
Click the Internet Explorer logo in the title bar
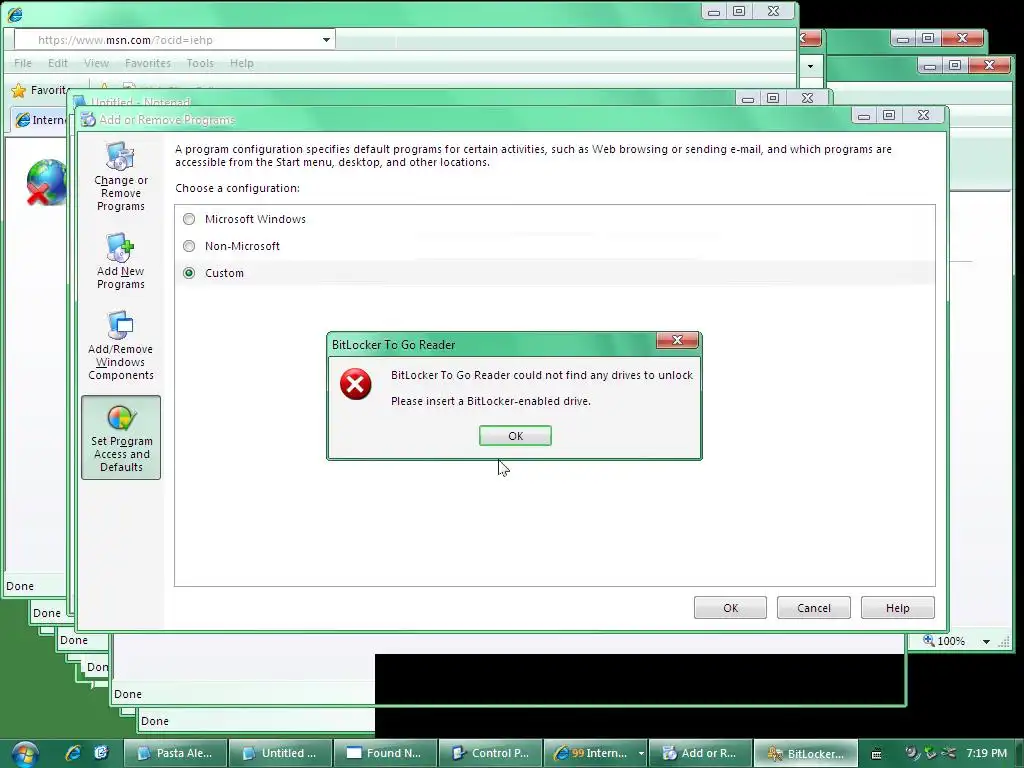tap(14, 13)
